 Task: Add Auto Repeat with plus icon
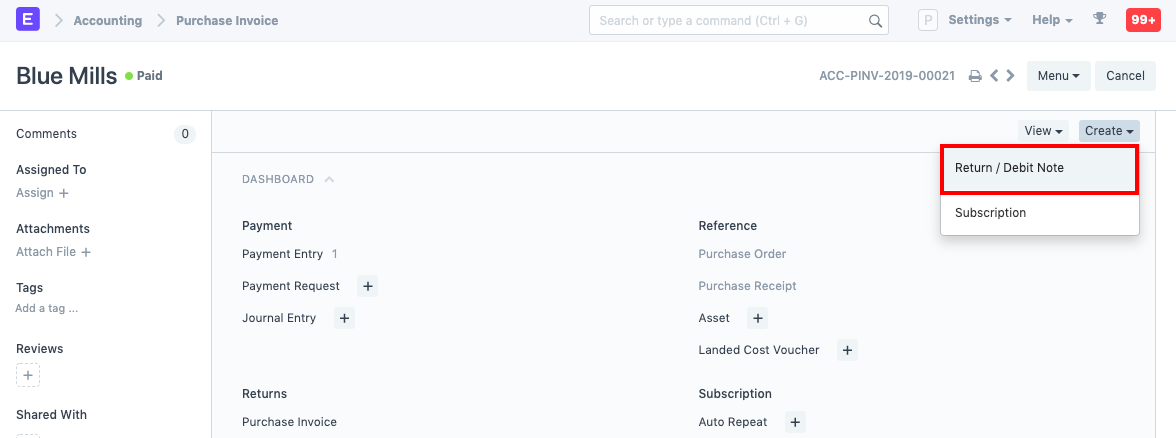click(x=795, y=423)
